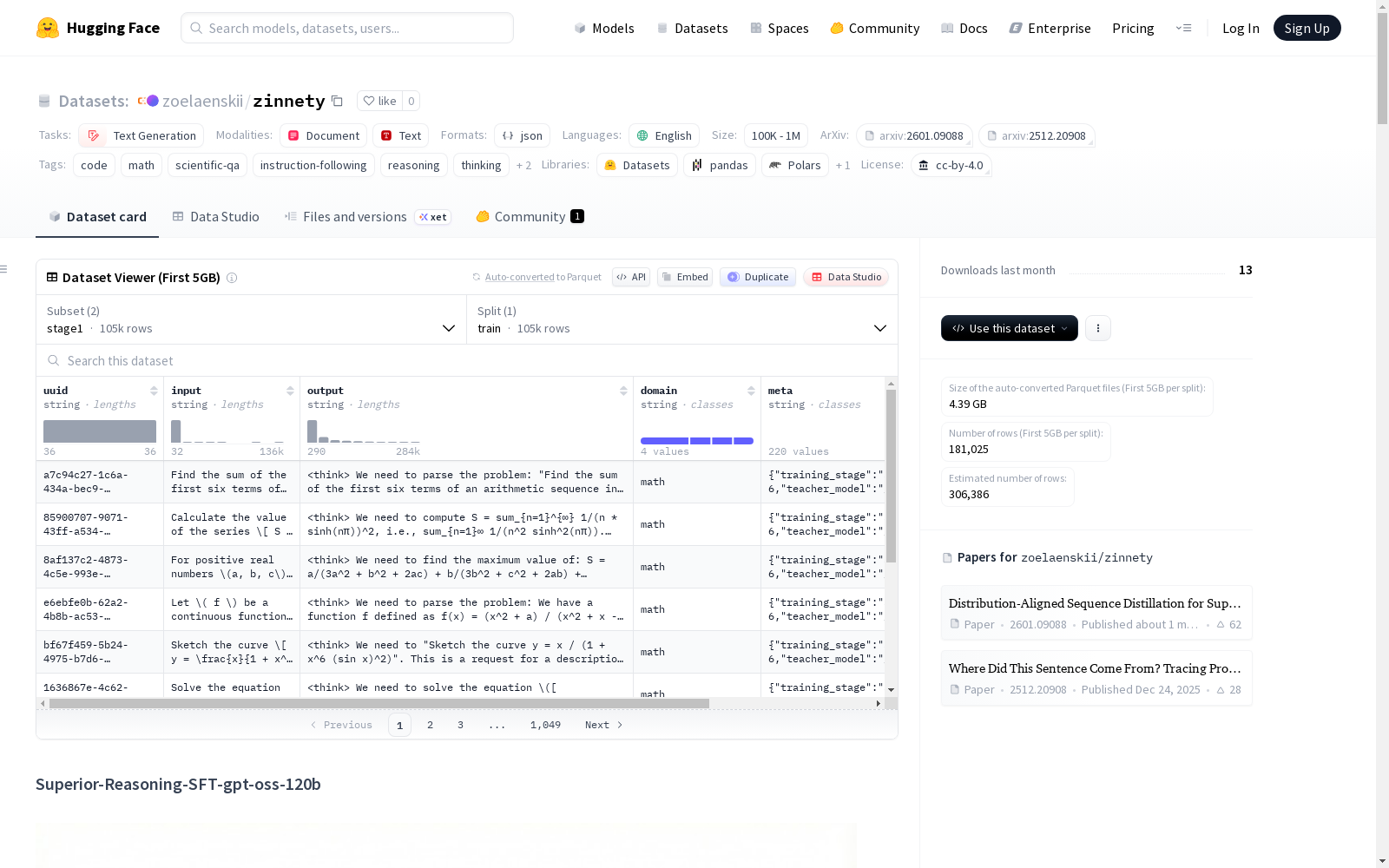The image size is (1389, 868).
Task: Open Models in the top navigation
Action: point(604,28)
